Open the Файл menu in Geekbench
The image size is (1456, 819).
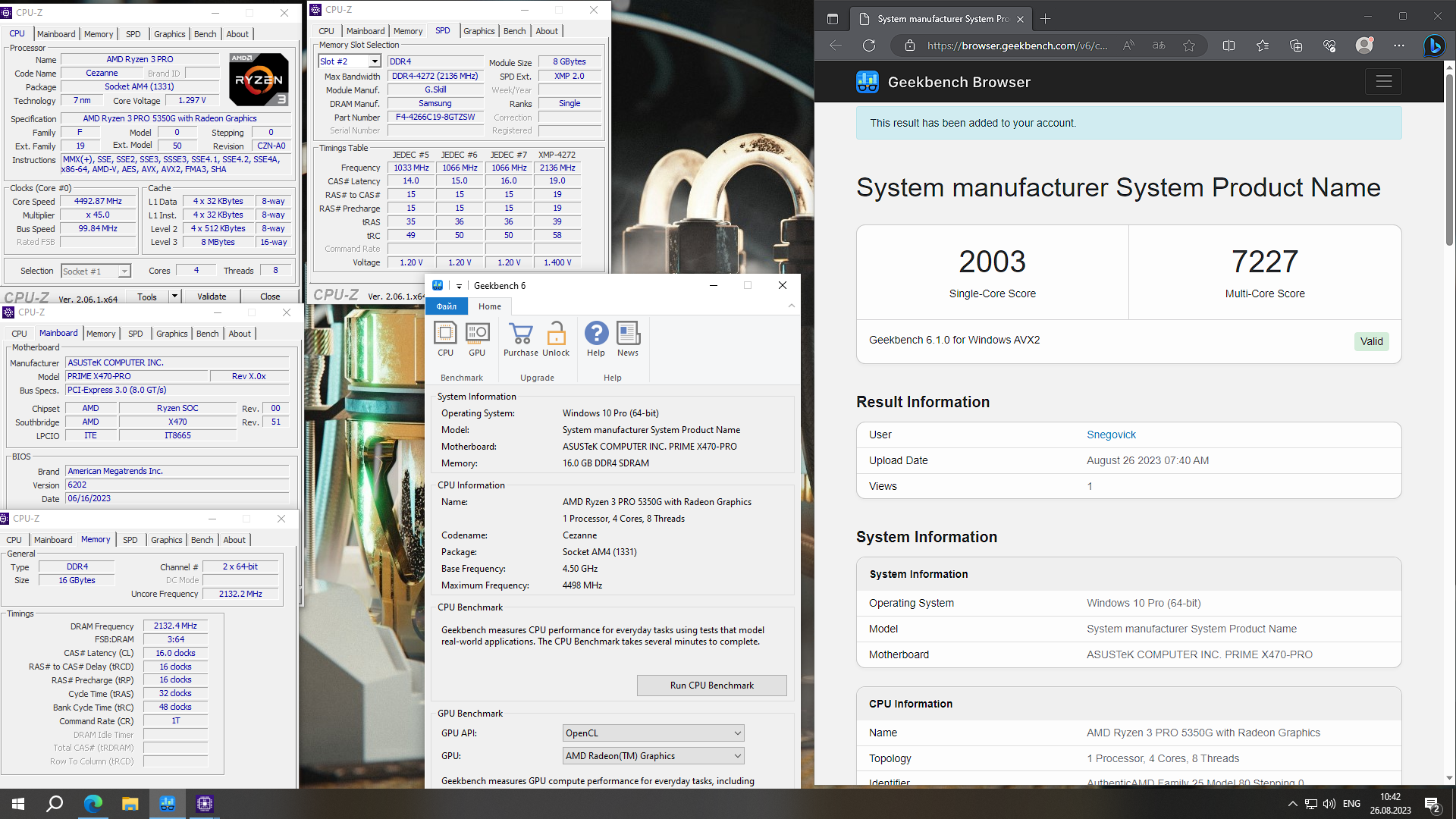pos(447,306)
